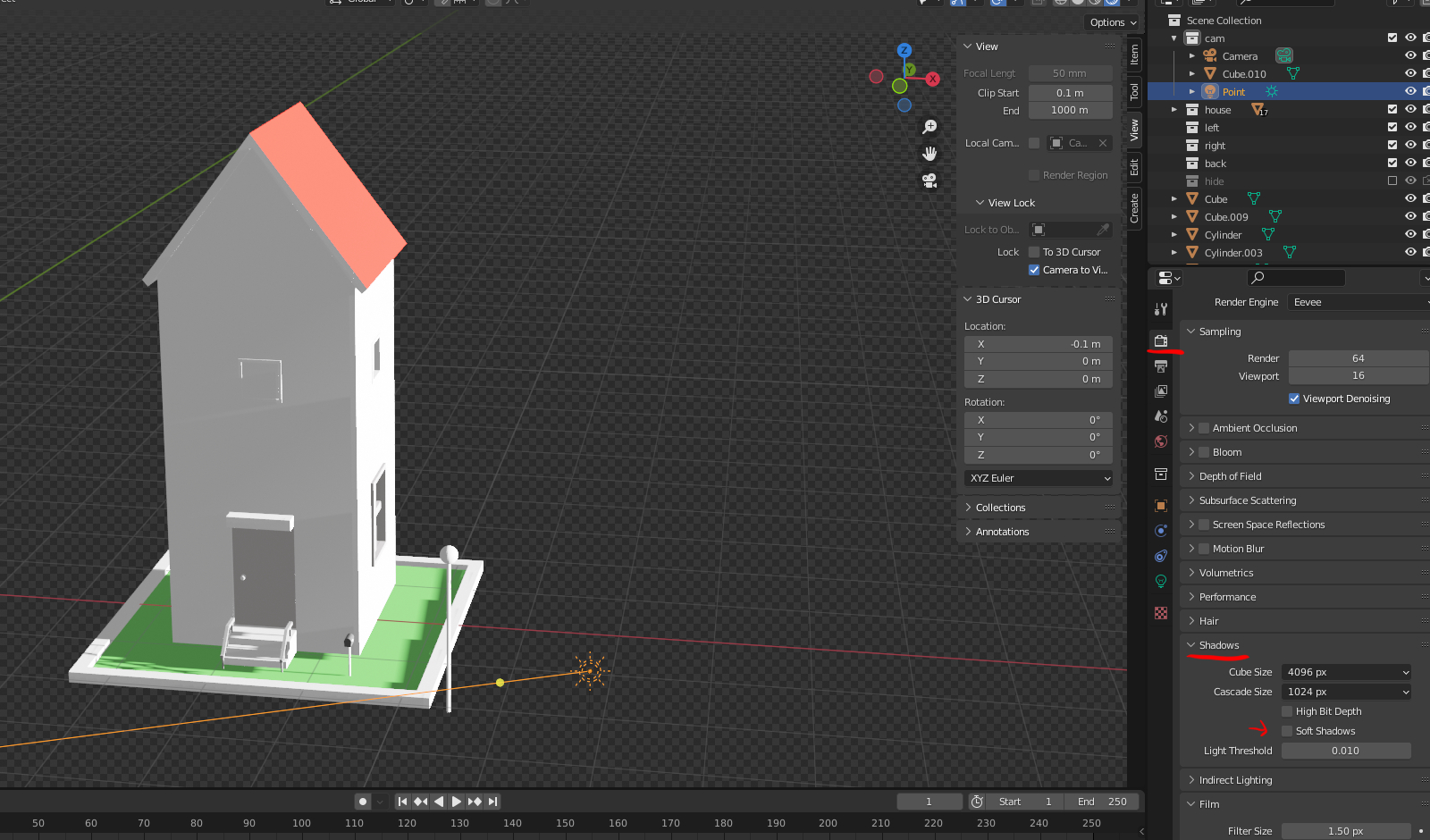Image resolution: width=1430 pixels, height=840 pixels.
Task: Clear Local Camera with X icon
Action: coord(1103,143)
